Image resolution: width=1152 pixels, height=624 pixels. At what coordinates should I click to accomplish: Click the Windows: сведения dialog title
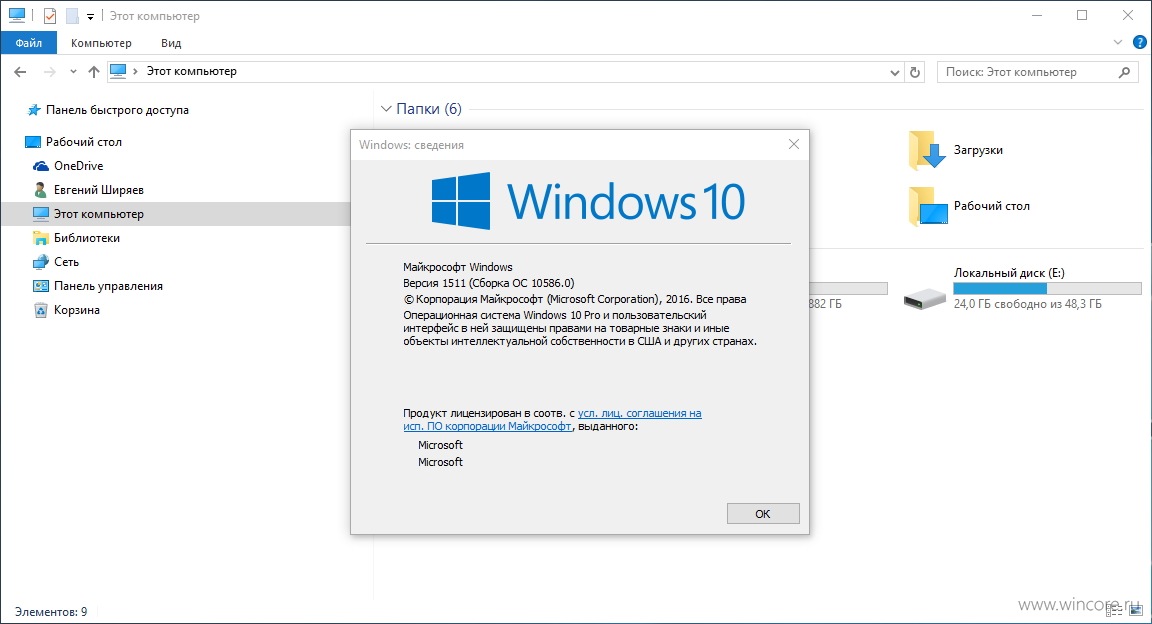point(411,145)
